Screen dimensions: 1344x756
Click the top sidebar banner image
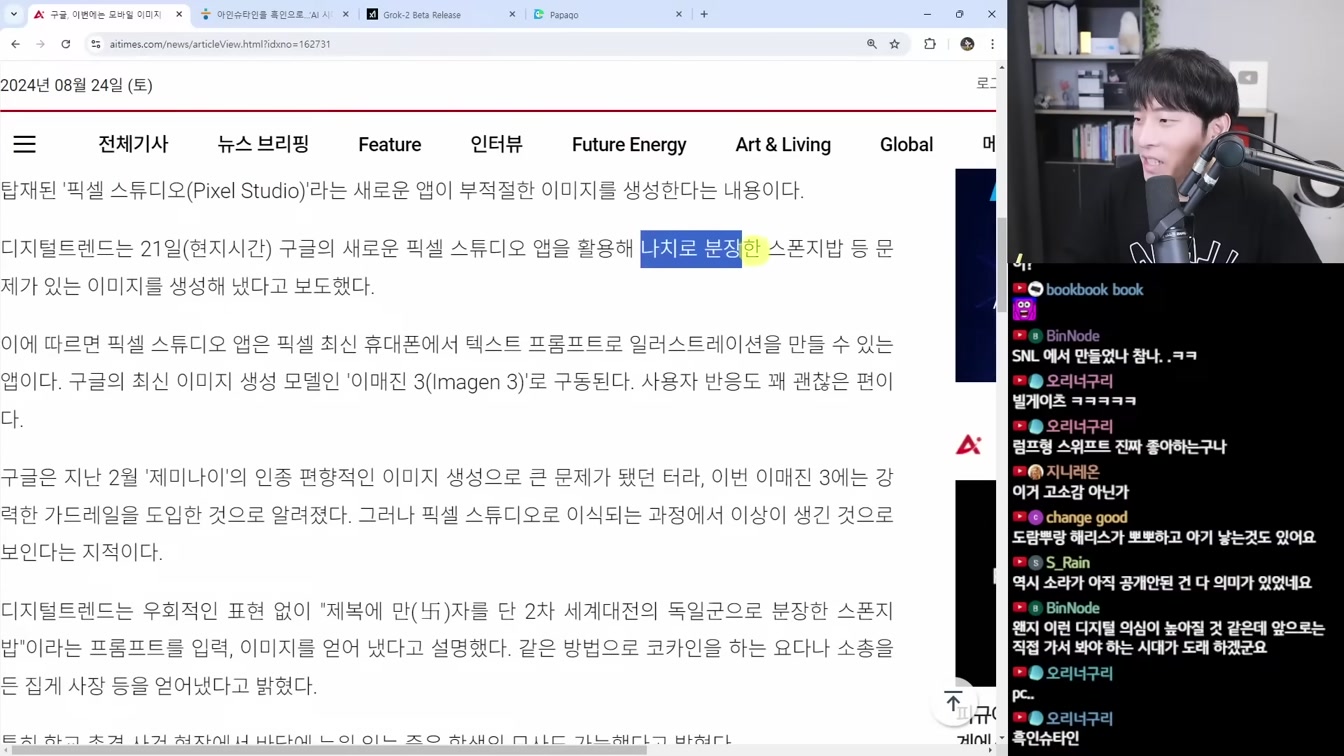pos(975,275)
